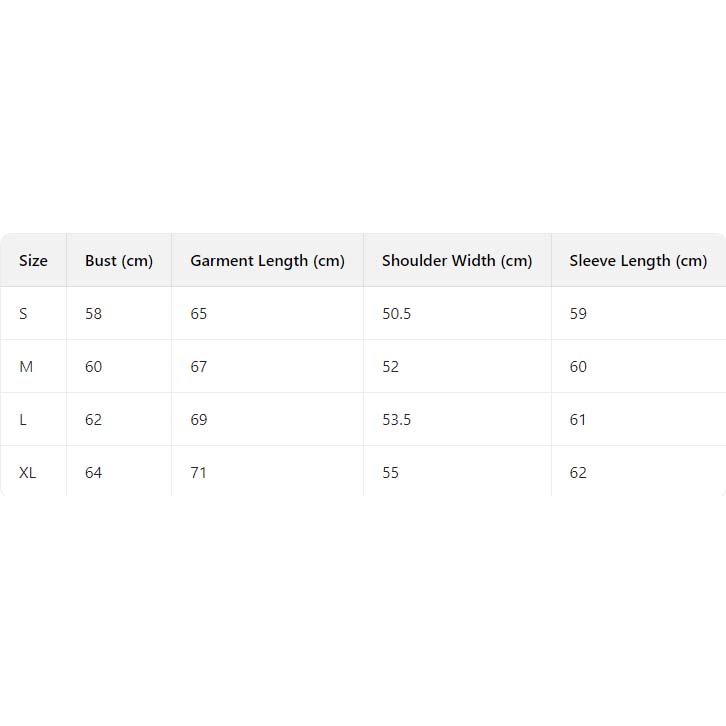726x726 pixels.
Task: Click the Size column header
Action: tap(33, 261)
